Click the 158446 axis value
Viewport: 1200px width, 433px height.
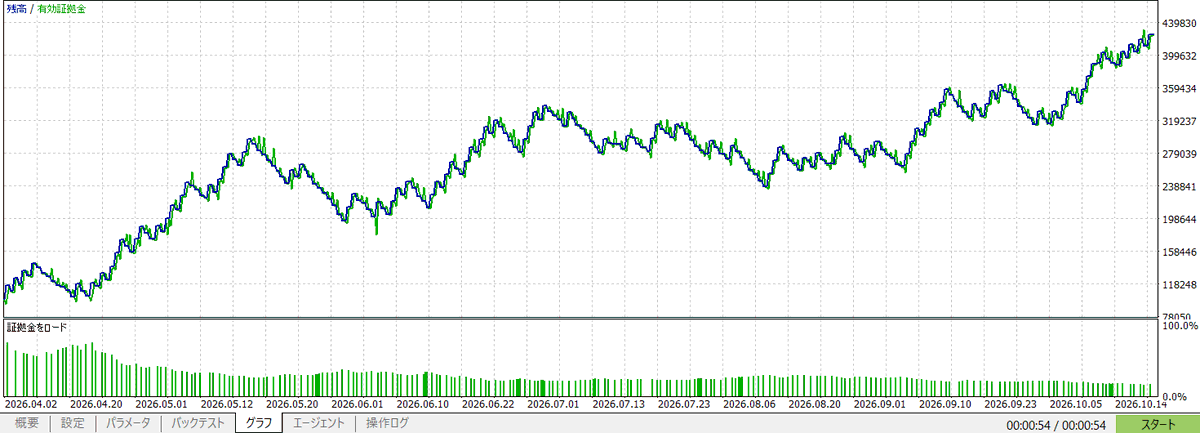coord(1179,253)
